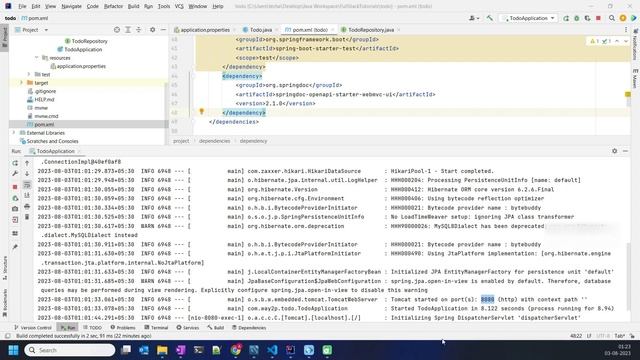
Task: Open Version Control tool window
Action: (33, 327)
